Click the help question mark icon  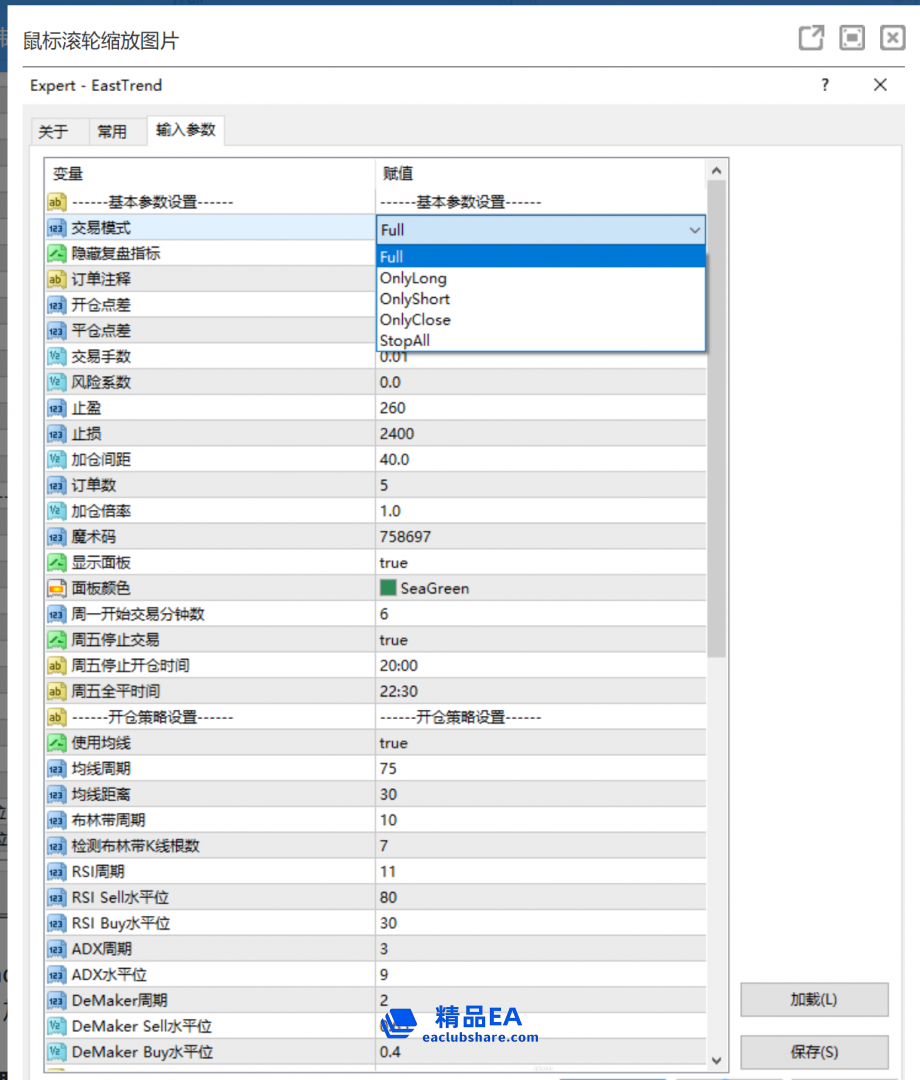point(824,85)
